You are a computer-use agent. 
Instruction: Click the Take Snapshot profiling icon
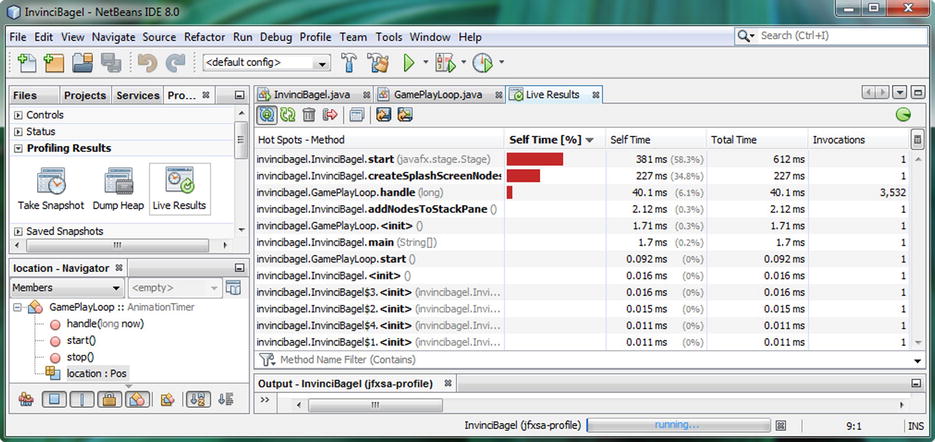click(x=51, y=189)
